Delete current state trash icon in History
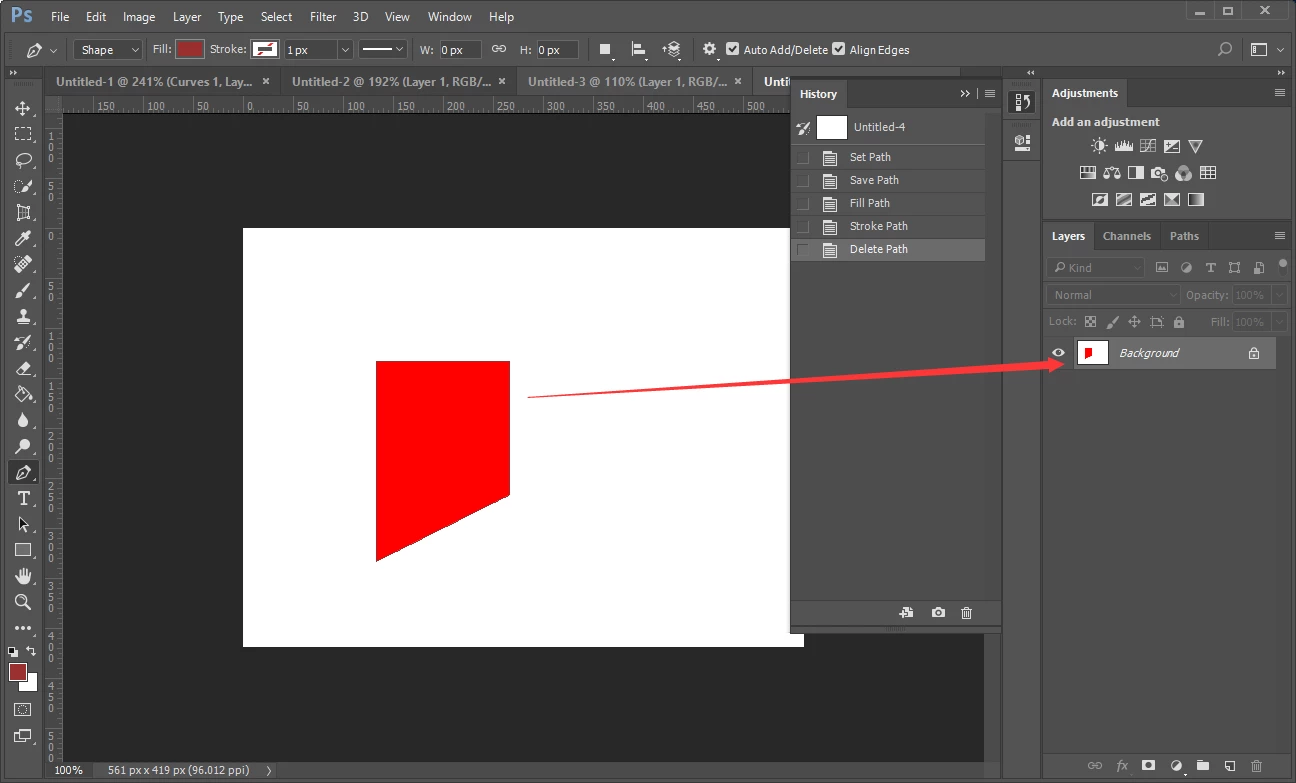 tap(966, 613)
